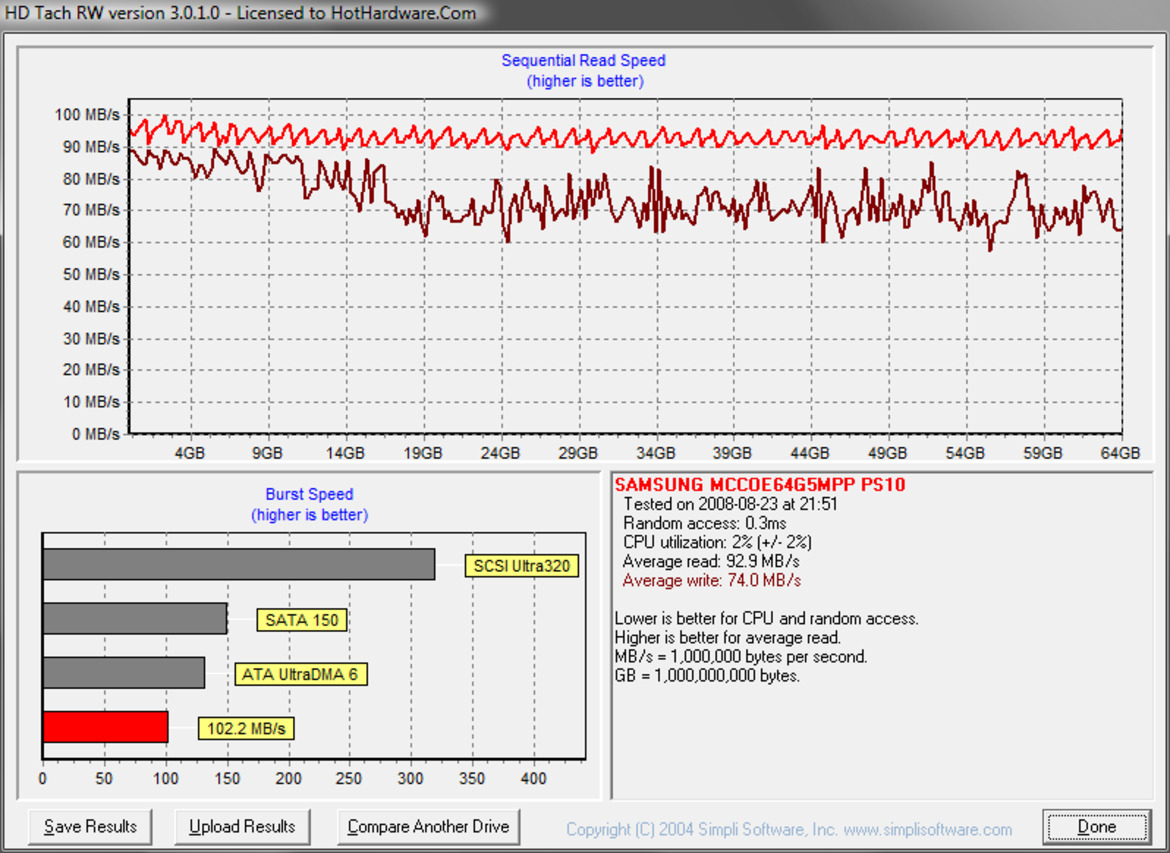Image resolution: width=1170 pixels, height=853 pixels.
Task: Click the 19GB axis label
Action: [422, 453]
